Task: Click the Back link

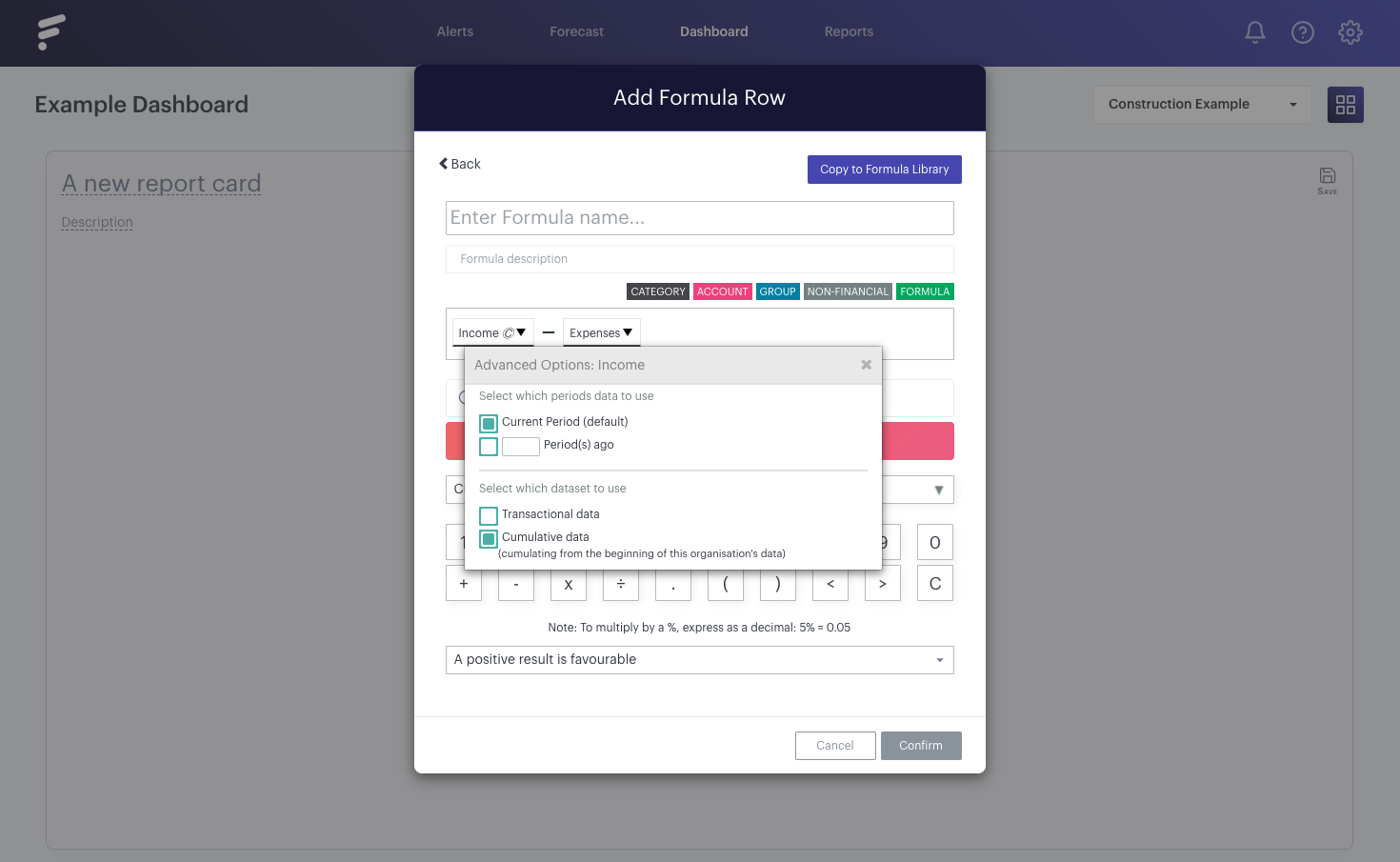Action: click(x=460, y=164)
